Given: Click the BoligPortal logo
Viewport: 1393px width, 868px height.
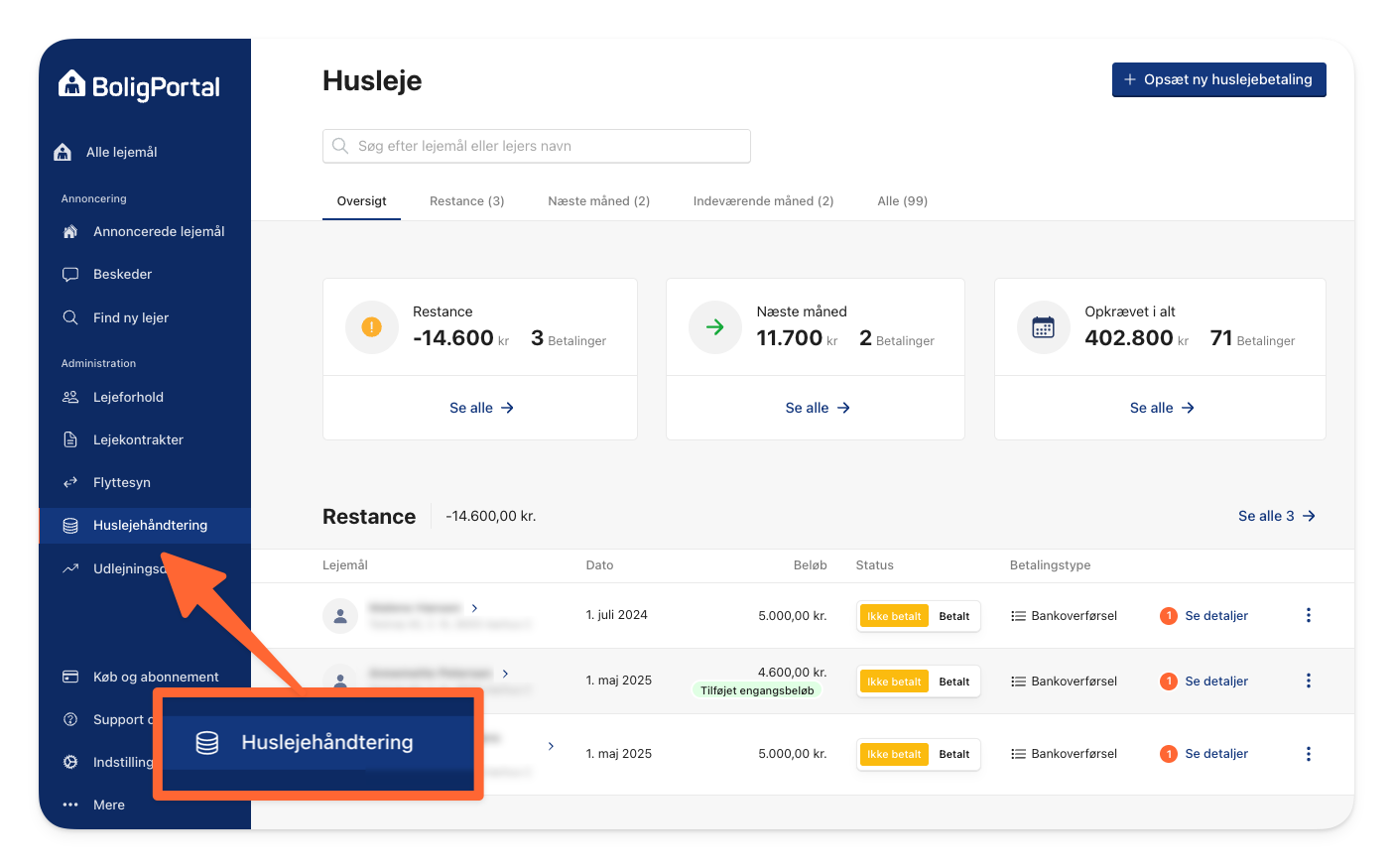Looking at the screenshot, I should click(x=139, y=86).
